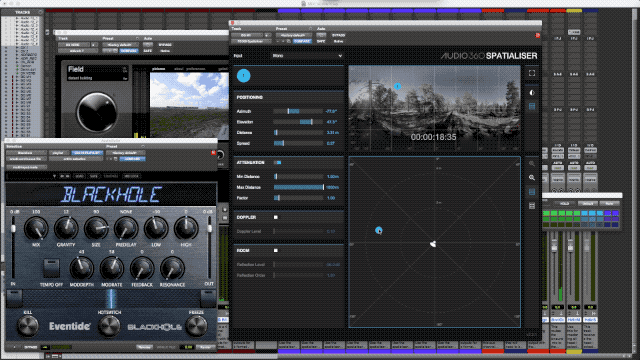Enable the DOPPLER checkbox in Spatialiser
The width and height of the screenshot is (640, 360).
(276, 217)
